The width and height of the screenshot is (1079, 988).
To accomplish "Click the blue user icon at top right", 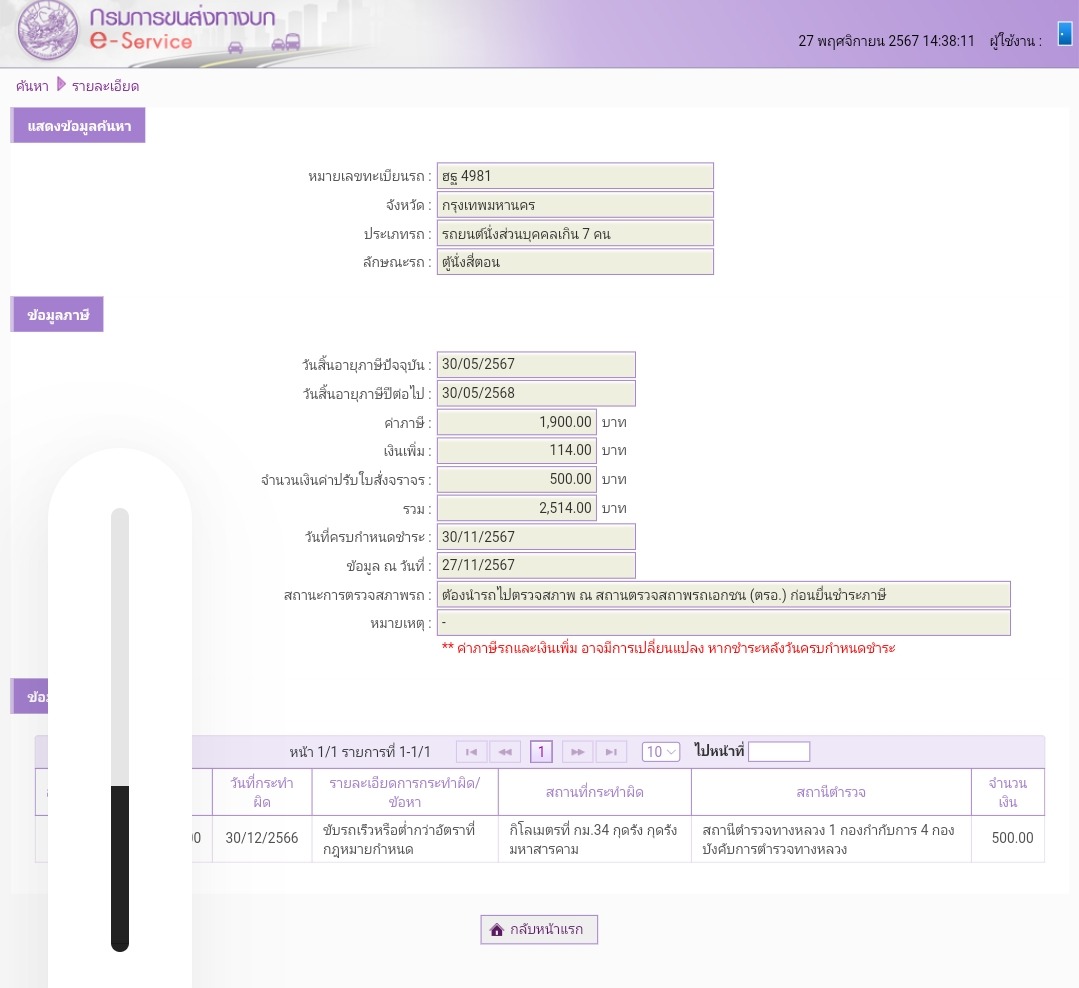I will pyautogui.click(x=1065, y=33).
